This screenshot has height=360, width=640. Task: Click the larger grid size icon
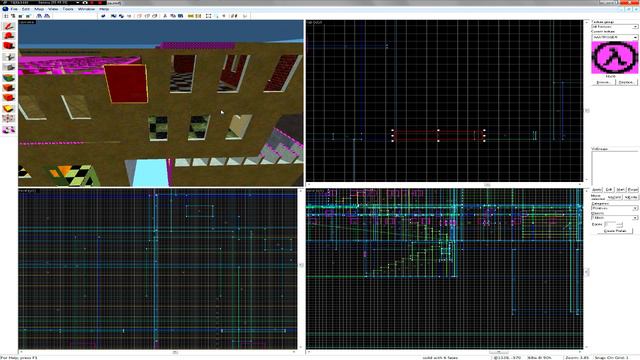(x=28, y=16)
